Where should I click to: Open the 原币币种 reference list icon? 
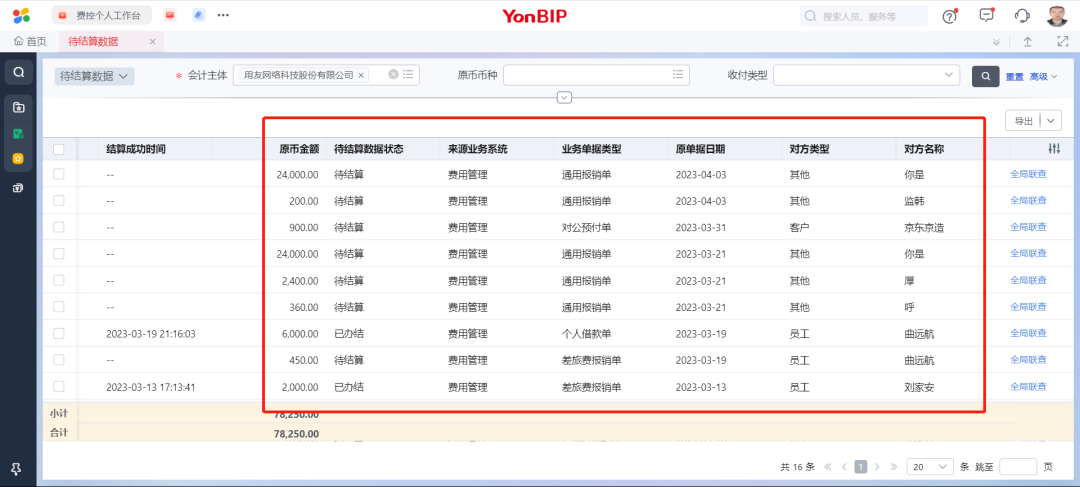pos(678,74)
